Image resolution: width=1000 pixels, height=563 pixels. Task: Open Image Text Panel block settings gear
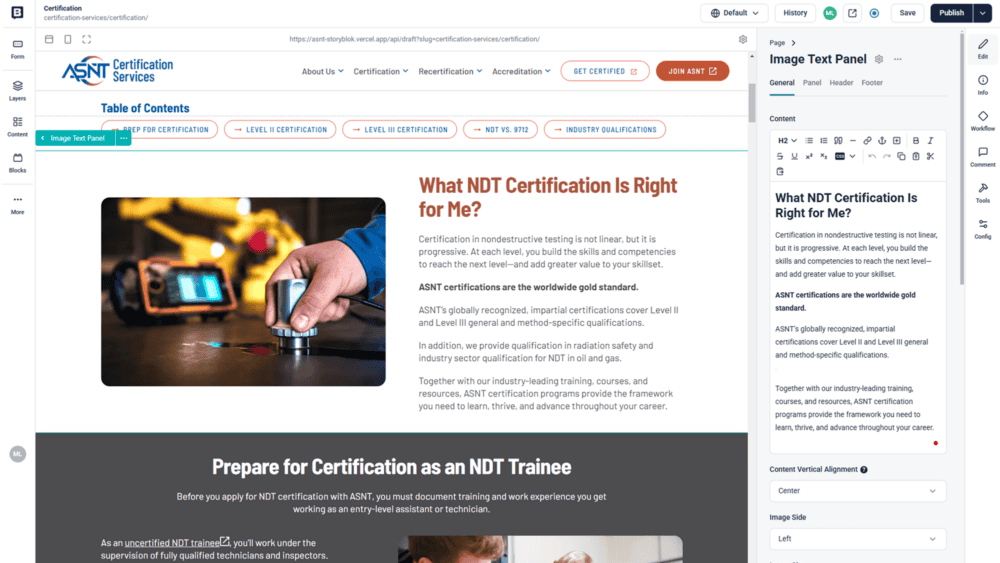(879, 59)
